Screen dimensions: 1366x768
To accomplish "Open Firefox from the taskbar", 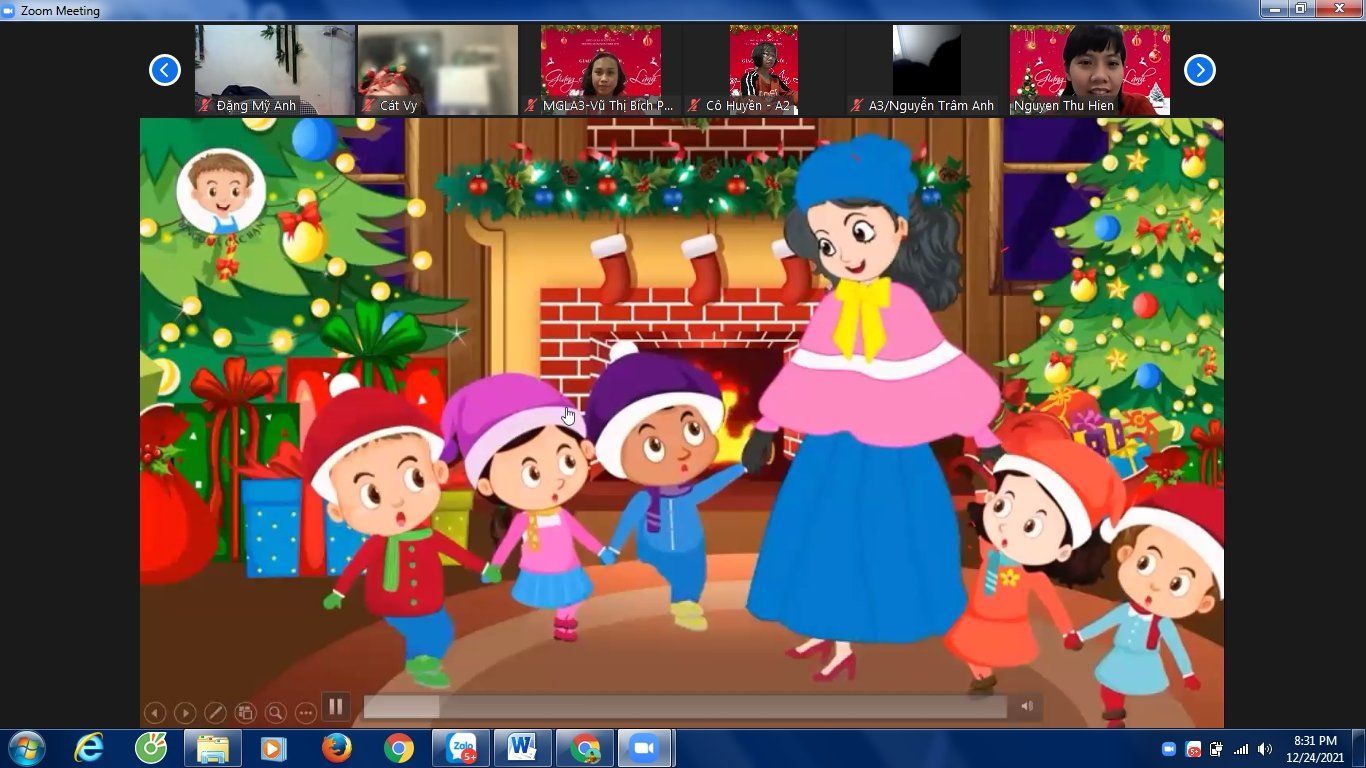I will (x=337, y=748).
